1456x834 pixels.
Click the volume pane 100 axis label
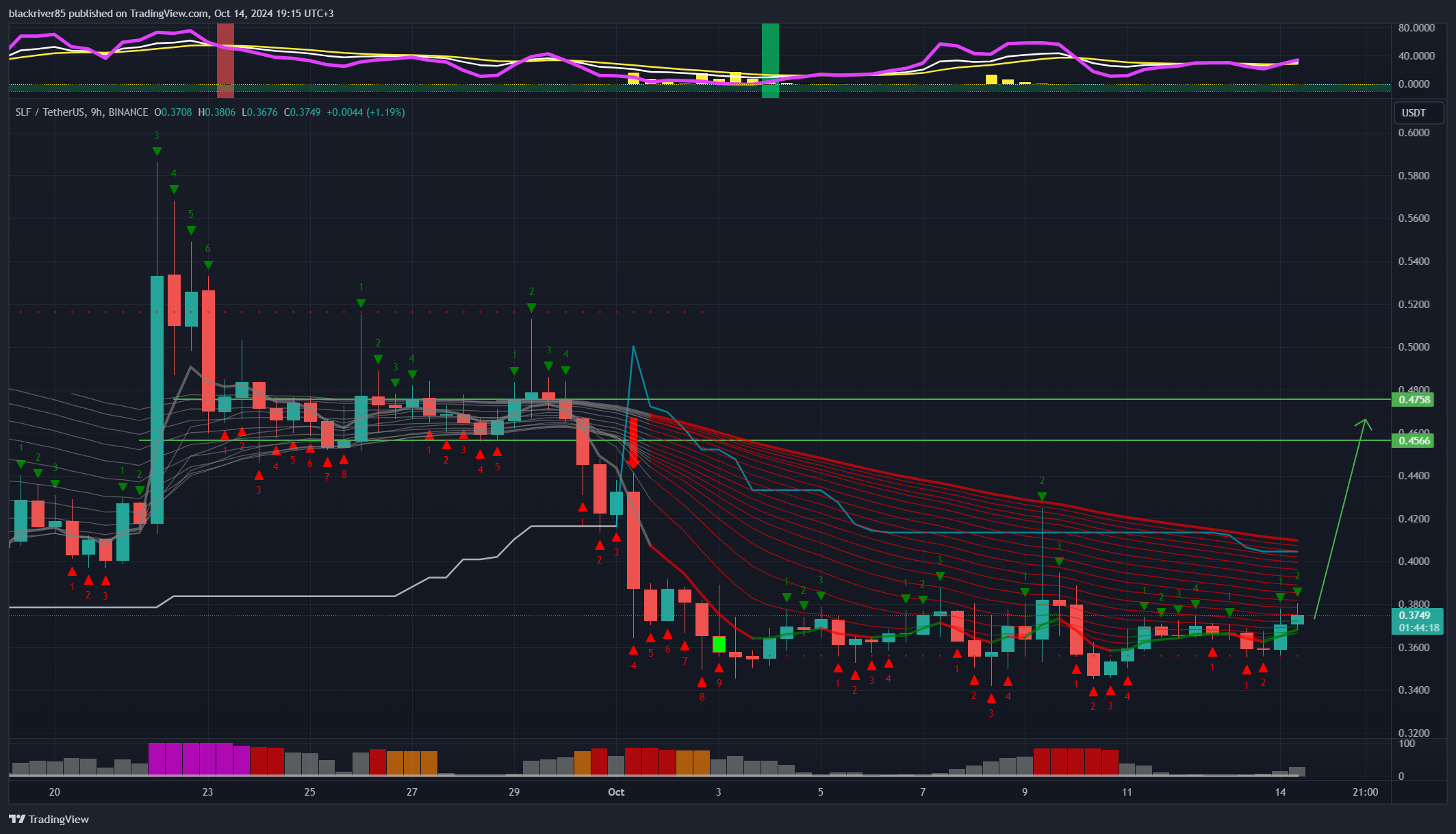[x=1407, y=744]
